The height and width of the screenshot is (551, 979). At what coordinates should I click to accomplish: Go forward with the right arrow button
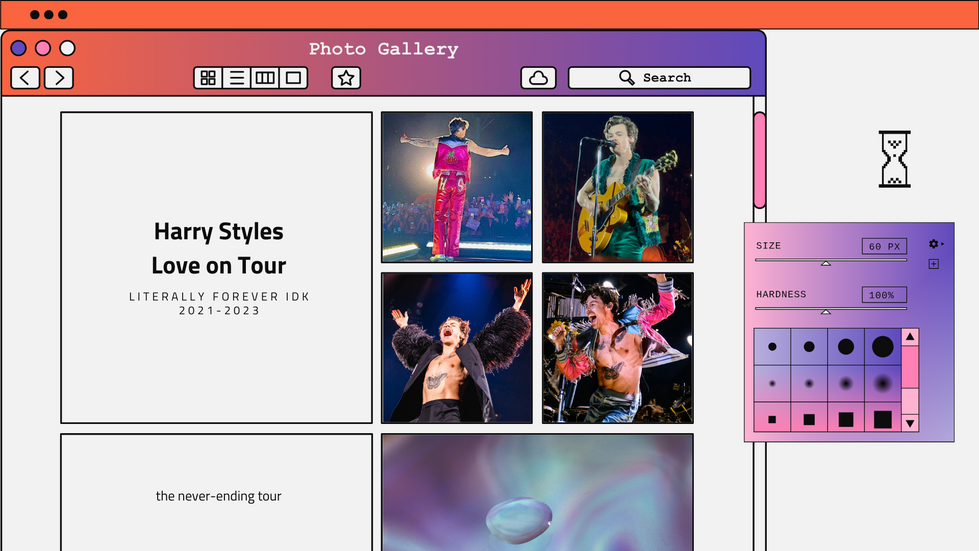tap(59, 78)
